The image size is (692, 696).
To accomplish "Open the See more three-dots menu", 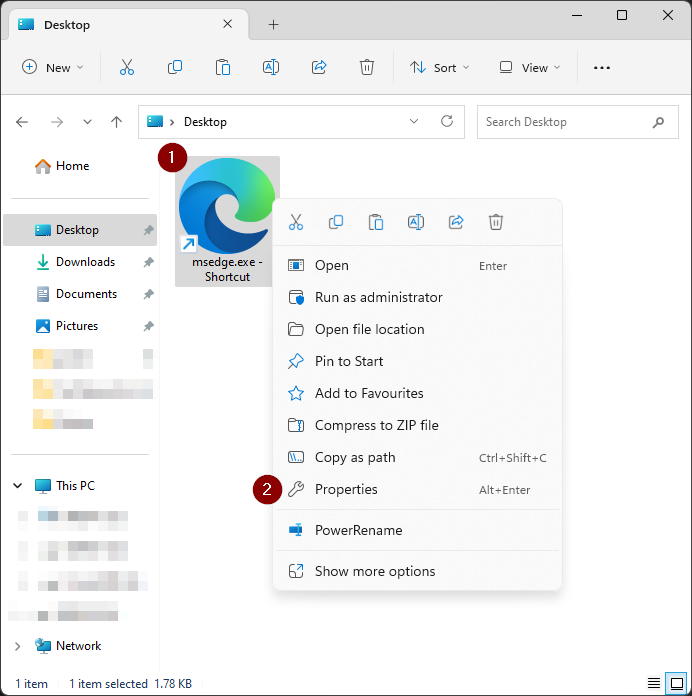I will [601, 67].
